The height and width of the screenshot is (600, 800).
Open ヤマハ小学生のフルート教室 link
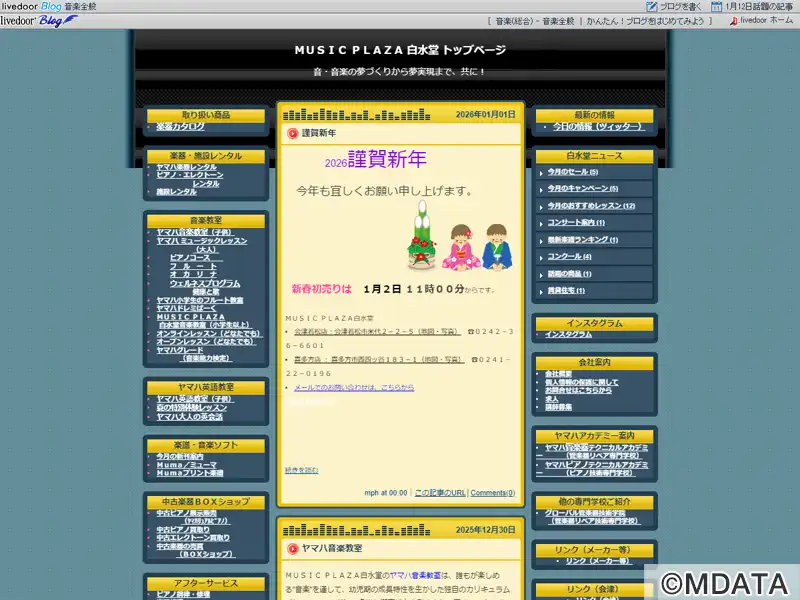(x=199, y=300)
